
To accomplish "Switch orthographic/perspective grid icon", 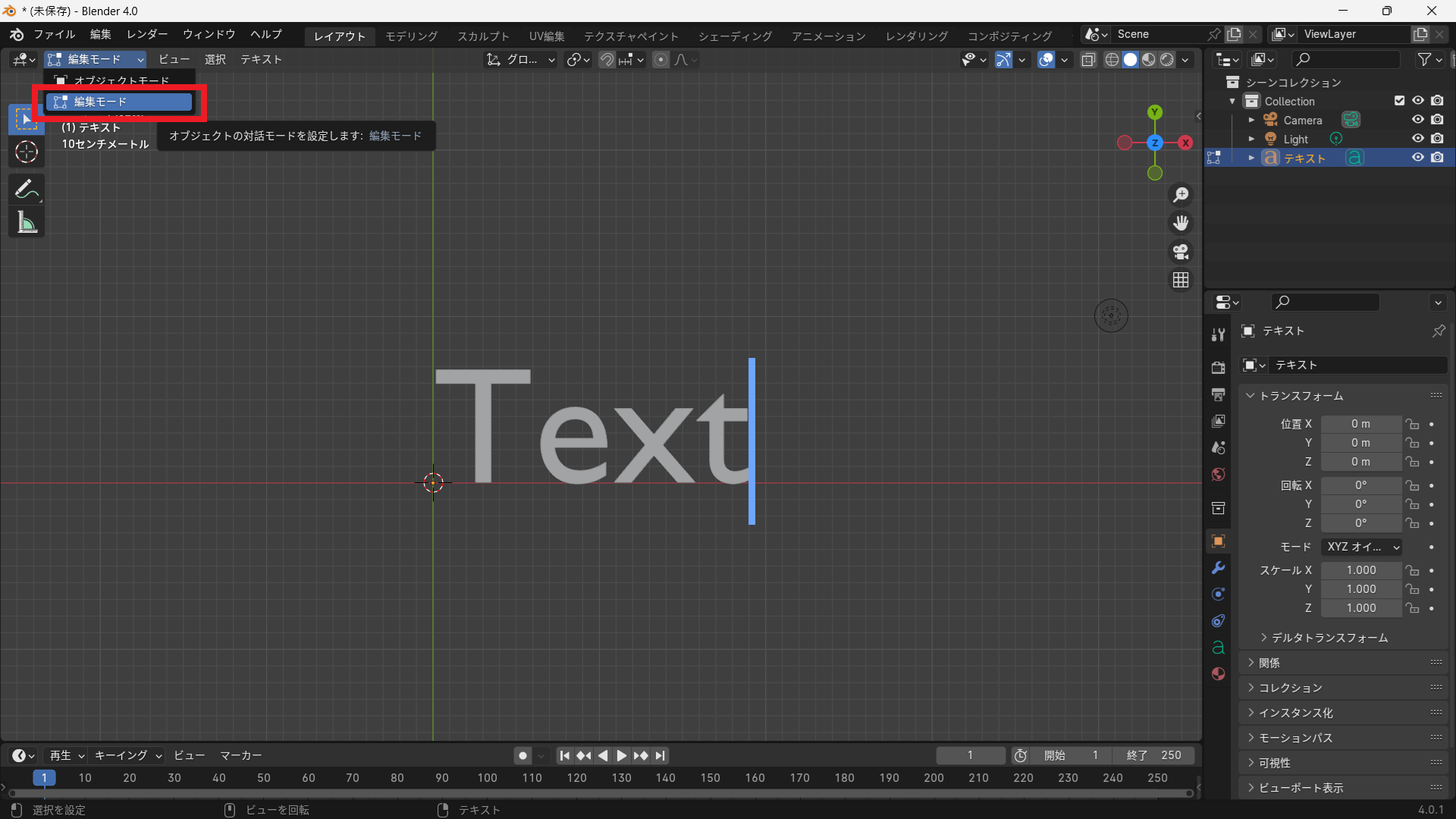I will [1181, 280].
